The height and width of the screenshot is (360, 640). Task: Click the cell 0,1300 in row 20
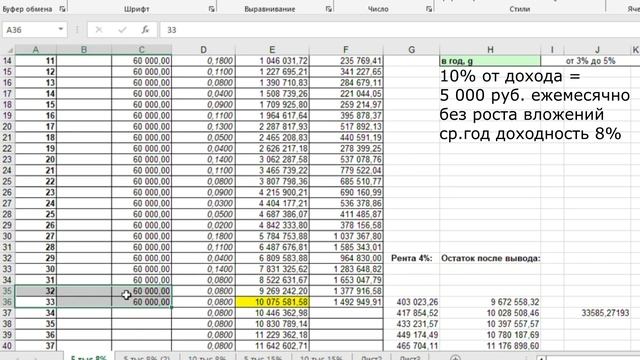[203, 127]
